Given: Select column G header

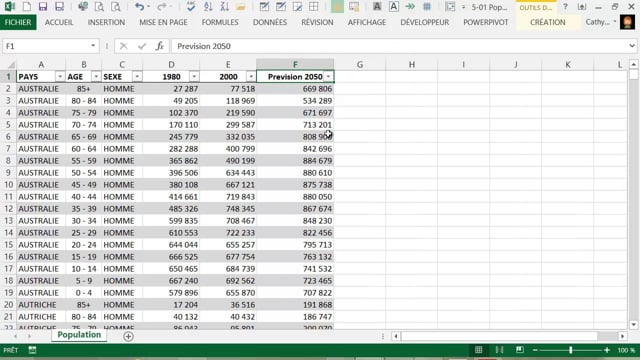Looking at the screenshot, I should click(x=360, y=64).
